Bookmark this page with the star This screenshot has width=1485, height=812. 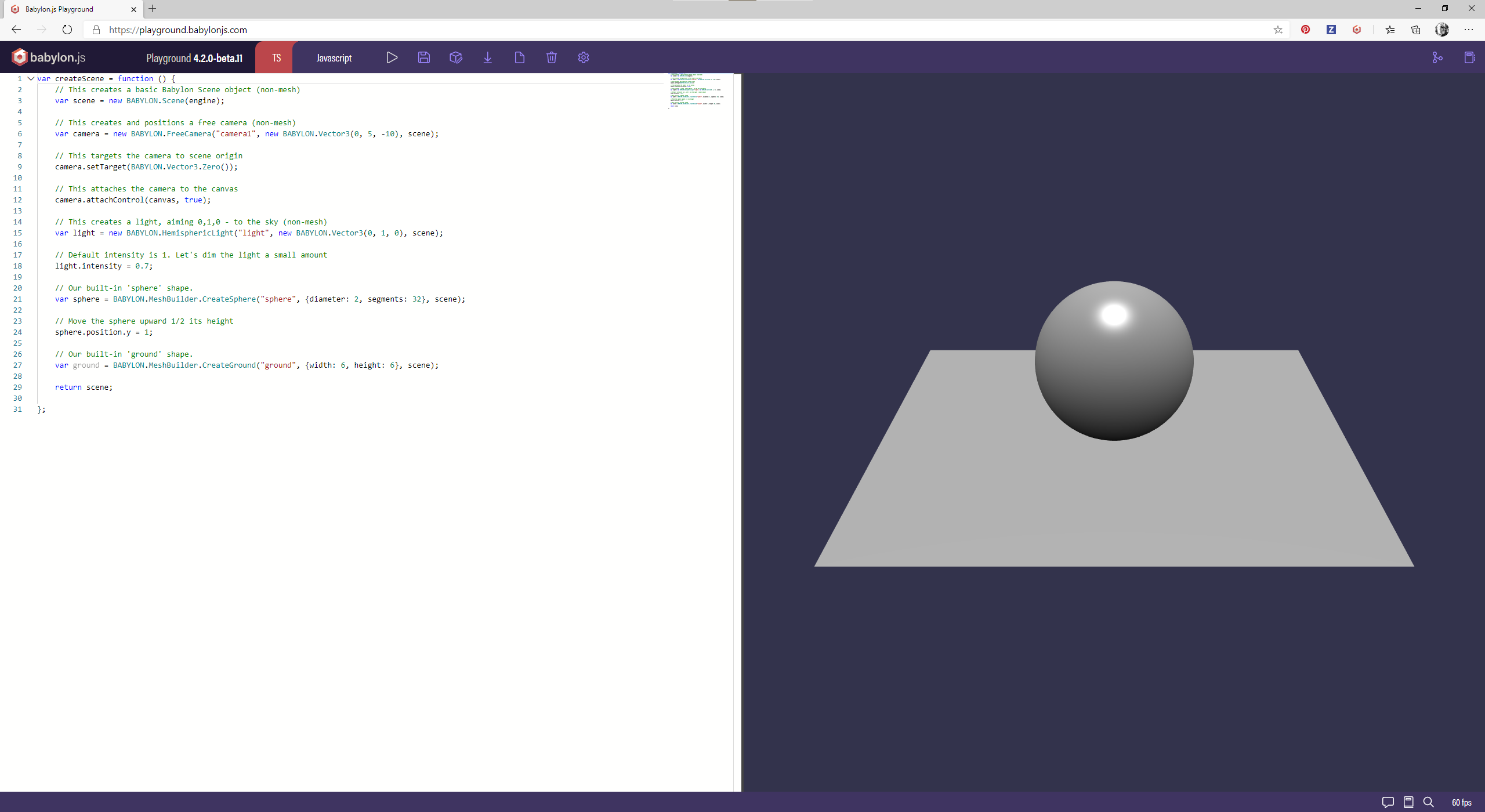pyautogui.click(x=1278, y=30)
